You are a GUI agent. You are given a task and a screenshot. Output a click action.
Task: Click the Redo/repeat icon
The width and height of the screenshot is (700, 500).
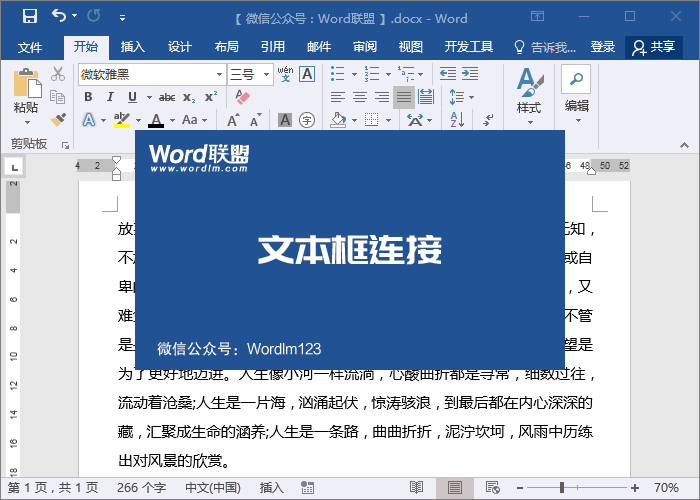(94, 16)
